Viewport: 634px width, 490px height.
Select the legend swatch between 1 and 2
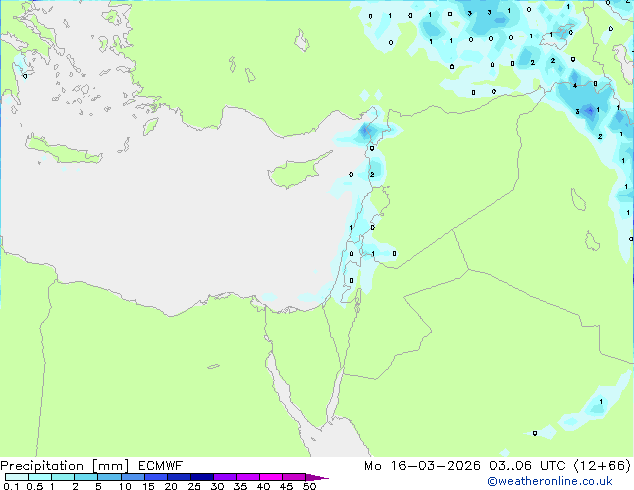pyautogui.click(x=63, y=477)
